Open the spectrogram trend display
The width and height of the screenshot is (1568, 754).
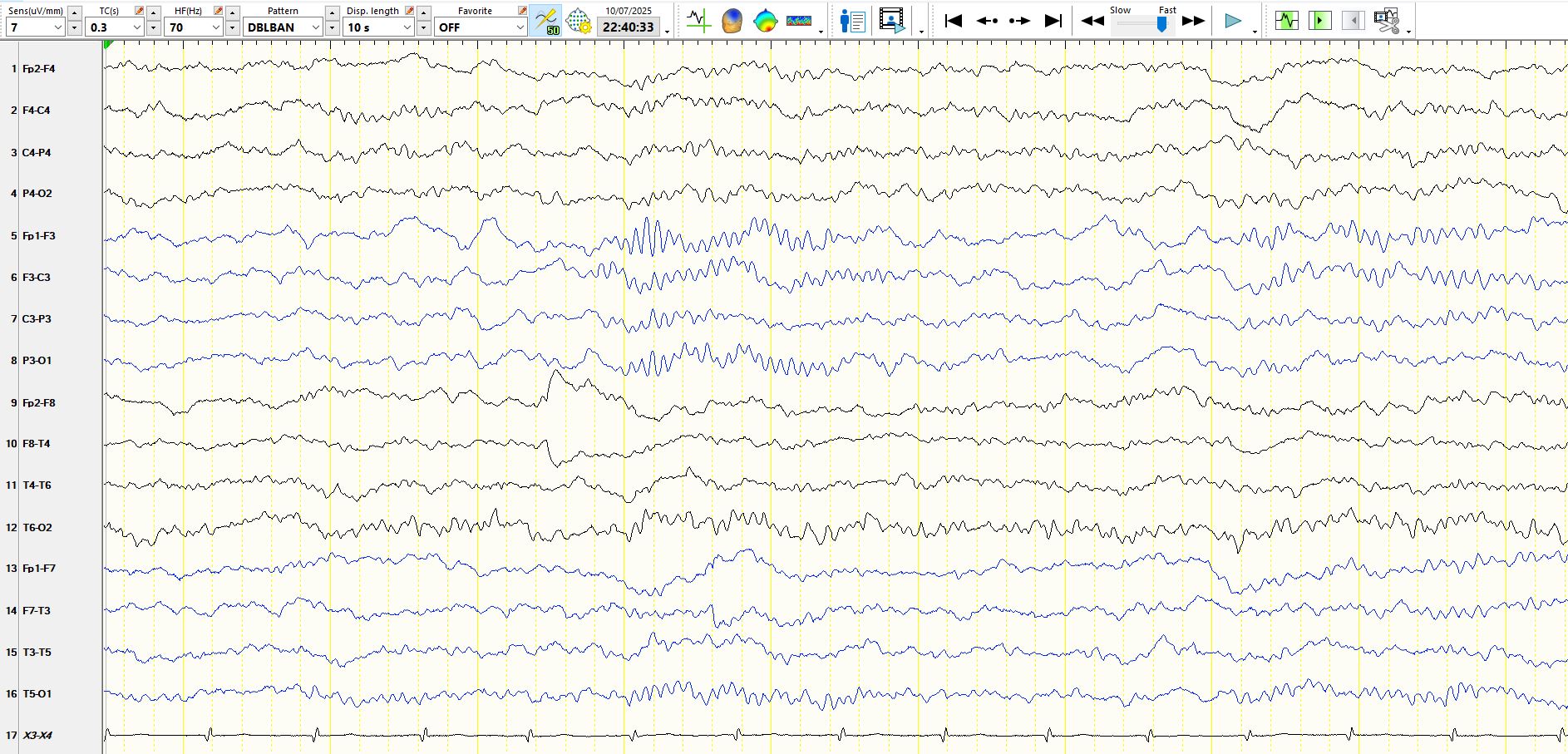tap(798, 21)
